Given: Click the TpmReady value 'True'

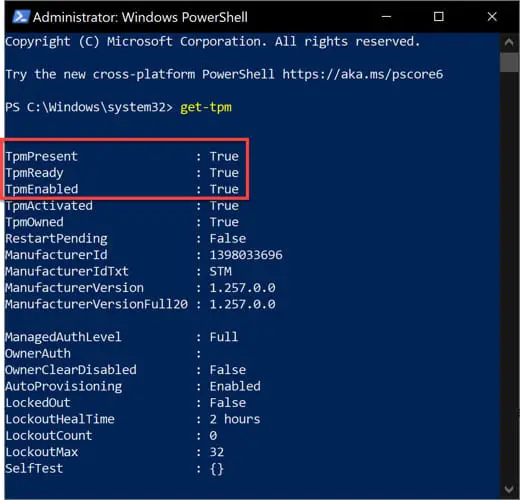Looking at the screenshot, I should pyautogui.click(x=224, y=173).
